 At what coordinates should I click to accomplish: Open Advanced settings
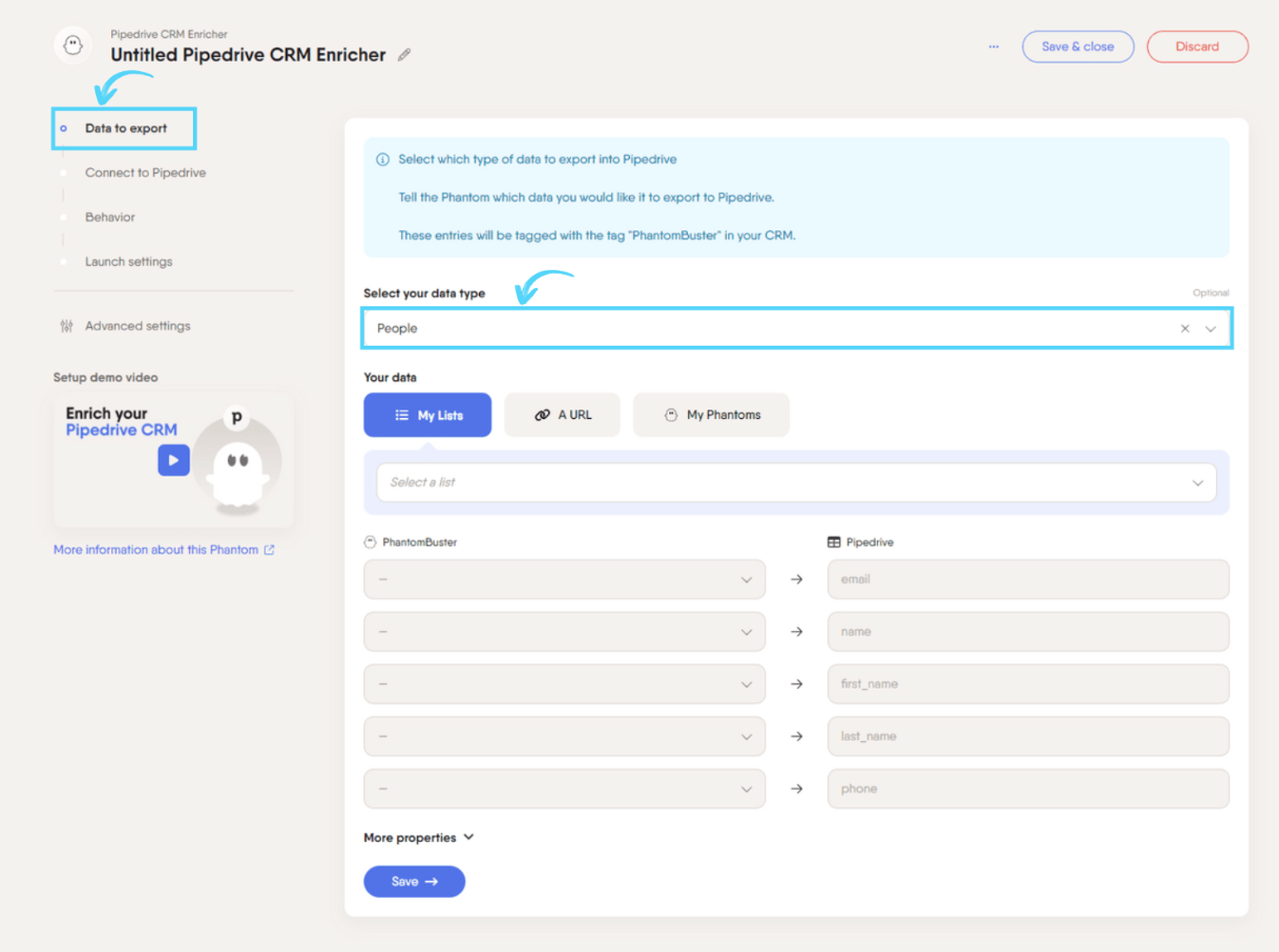pyautogui.click(x=138, y=326)
